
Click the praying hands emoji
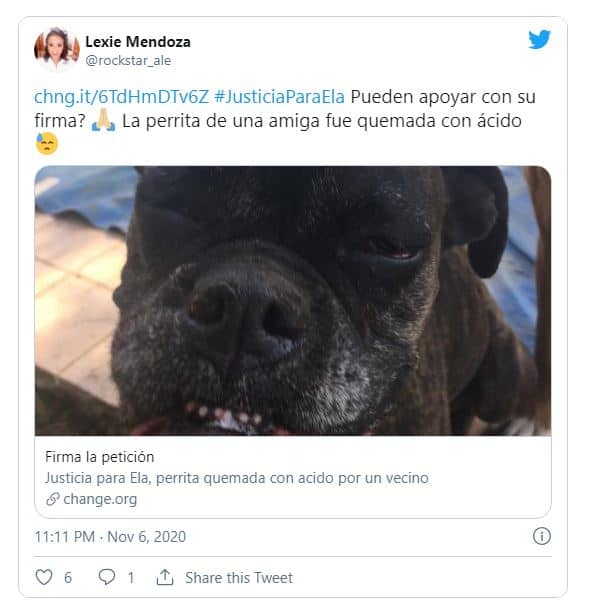(103, 120)
